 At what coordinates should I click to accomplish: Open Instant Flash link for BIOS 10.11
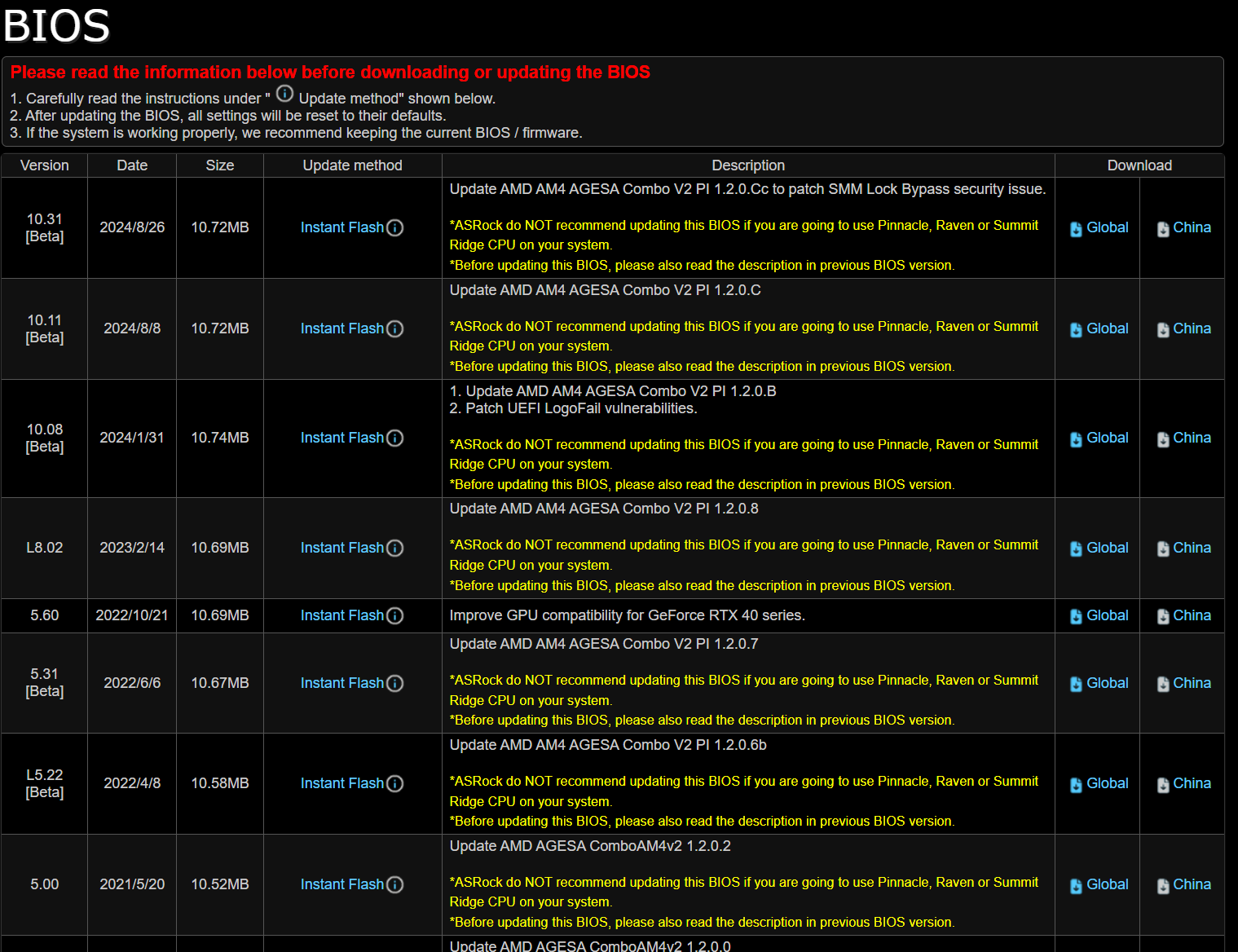pyautogui.click(x=341, y=328)
